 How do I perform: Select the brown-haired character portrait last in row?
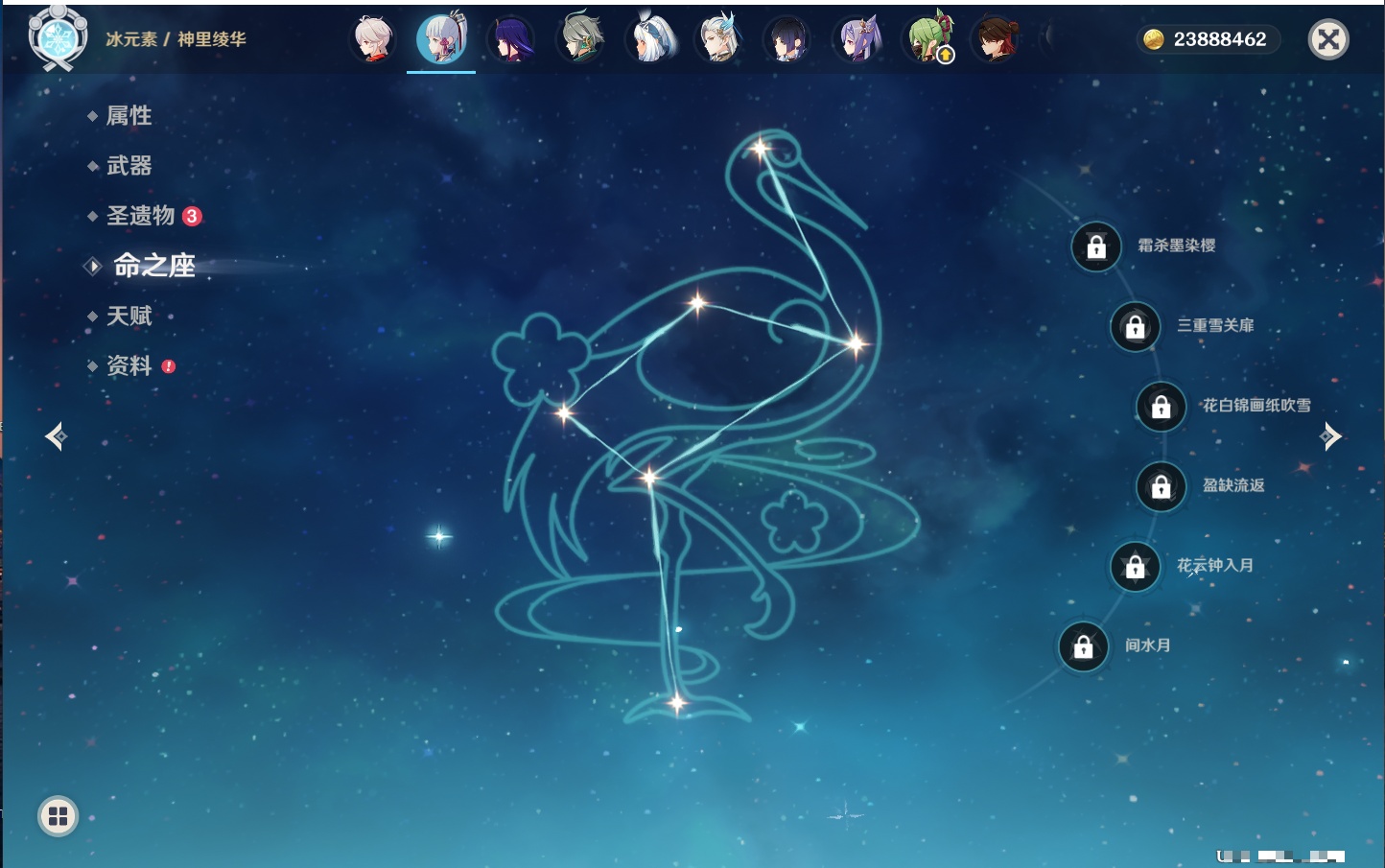(996, 39)
